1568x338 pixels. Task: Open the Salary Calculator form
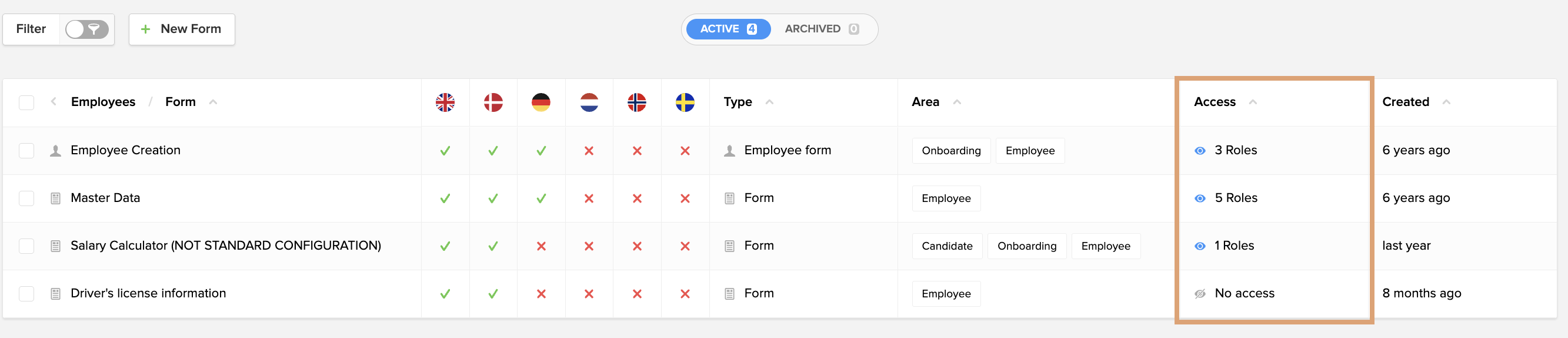click(226, 246)
